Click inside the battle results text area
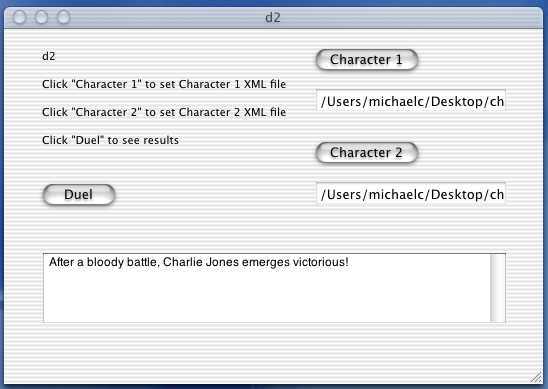The image size is (548, 389). [x=267, y=288]
